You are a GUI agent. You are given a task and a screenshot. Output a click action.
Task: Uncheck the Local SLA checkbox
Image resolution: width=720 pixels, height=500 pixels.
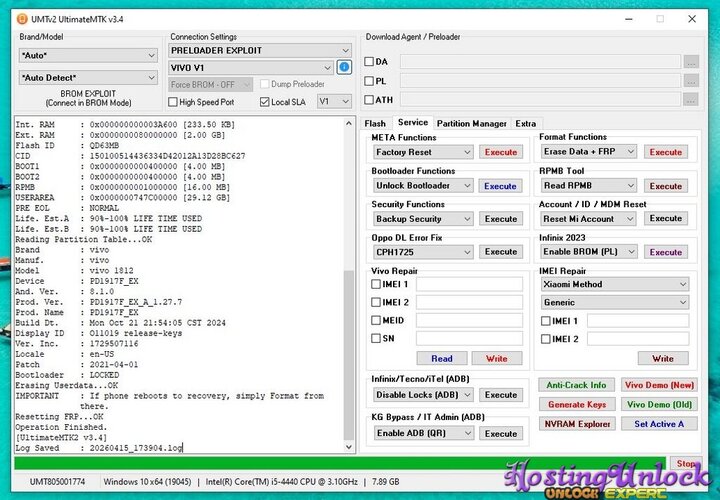click(x=264, y=102)
